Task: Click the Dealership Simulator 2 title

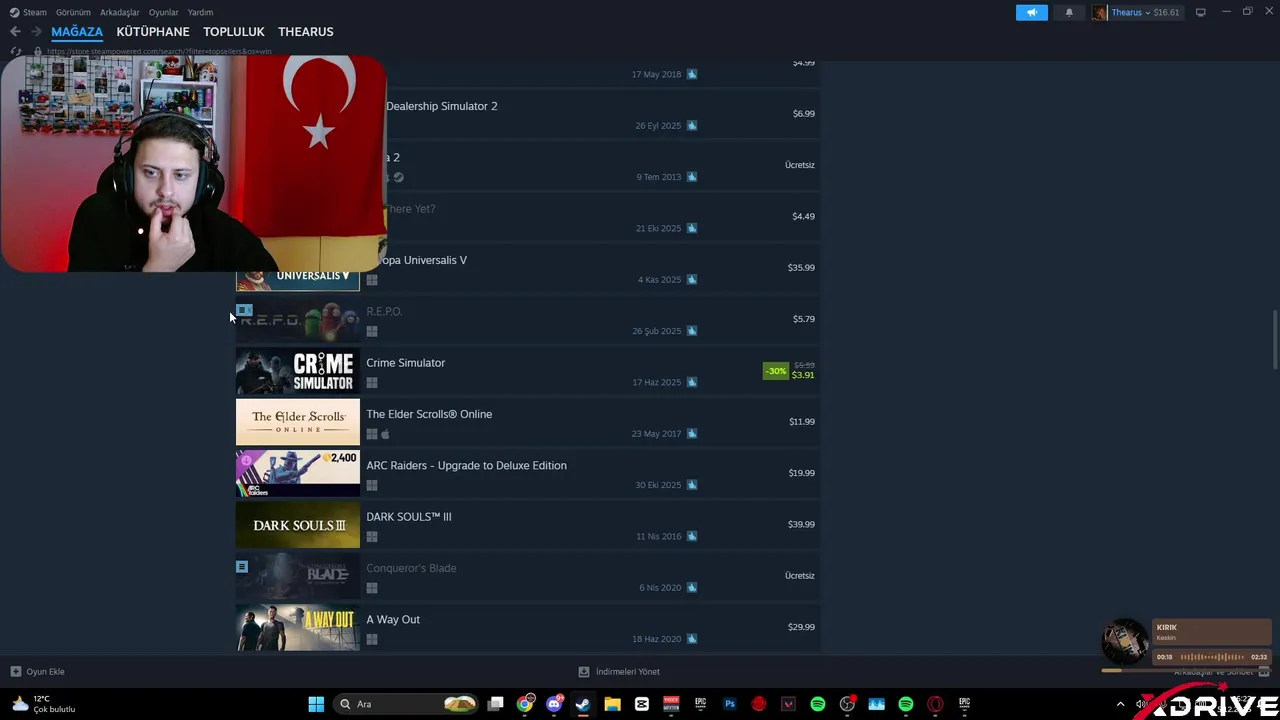Action: click(x=442, y=106)
